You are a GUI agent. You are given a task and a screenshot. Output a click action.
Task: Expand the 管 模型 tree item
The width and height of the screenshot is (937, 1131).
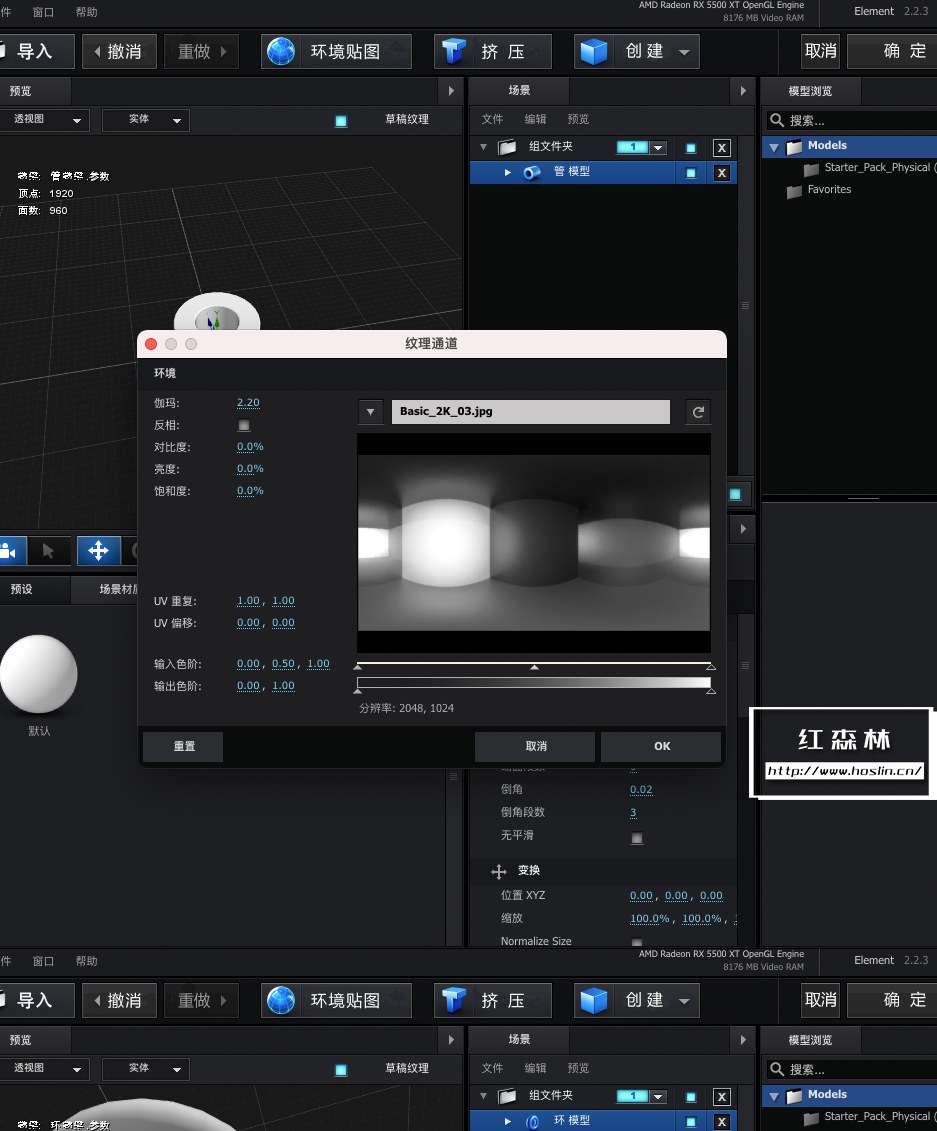click(508, 172)
